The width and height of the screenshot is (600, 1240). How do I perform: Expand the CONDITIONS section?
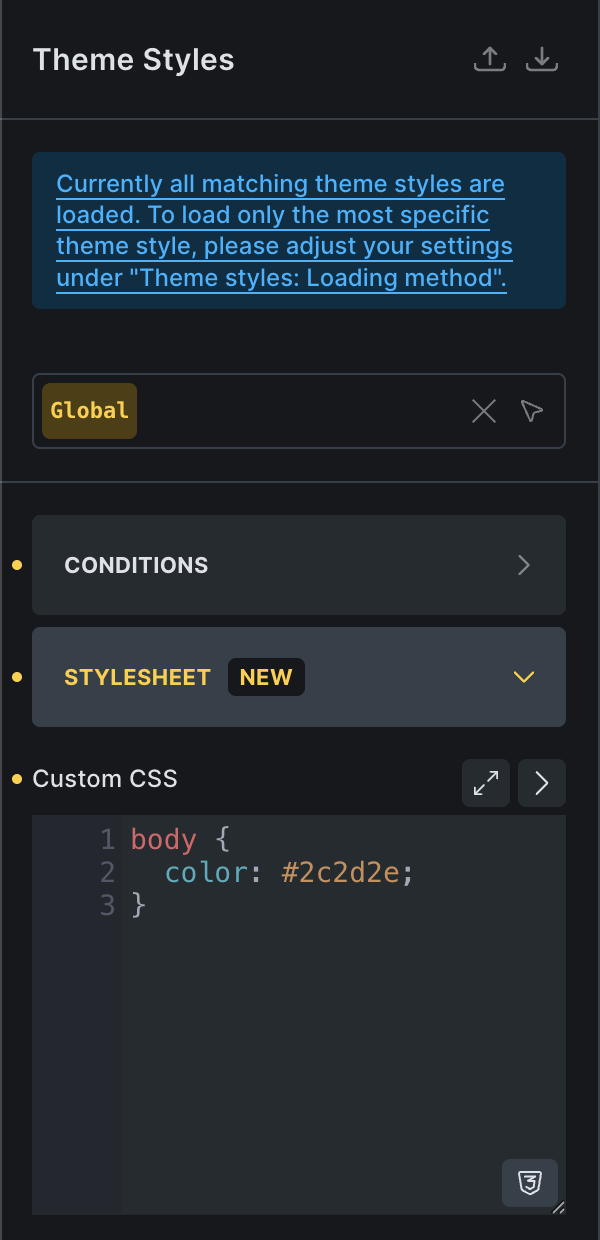pyautogui.click(x=523, y=565)
